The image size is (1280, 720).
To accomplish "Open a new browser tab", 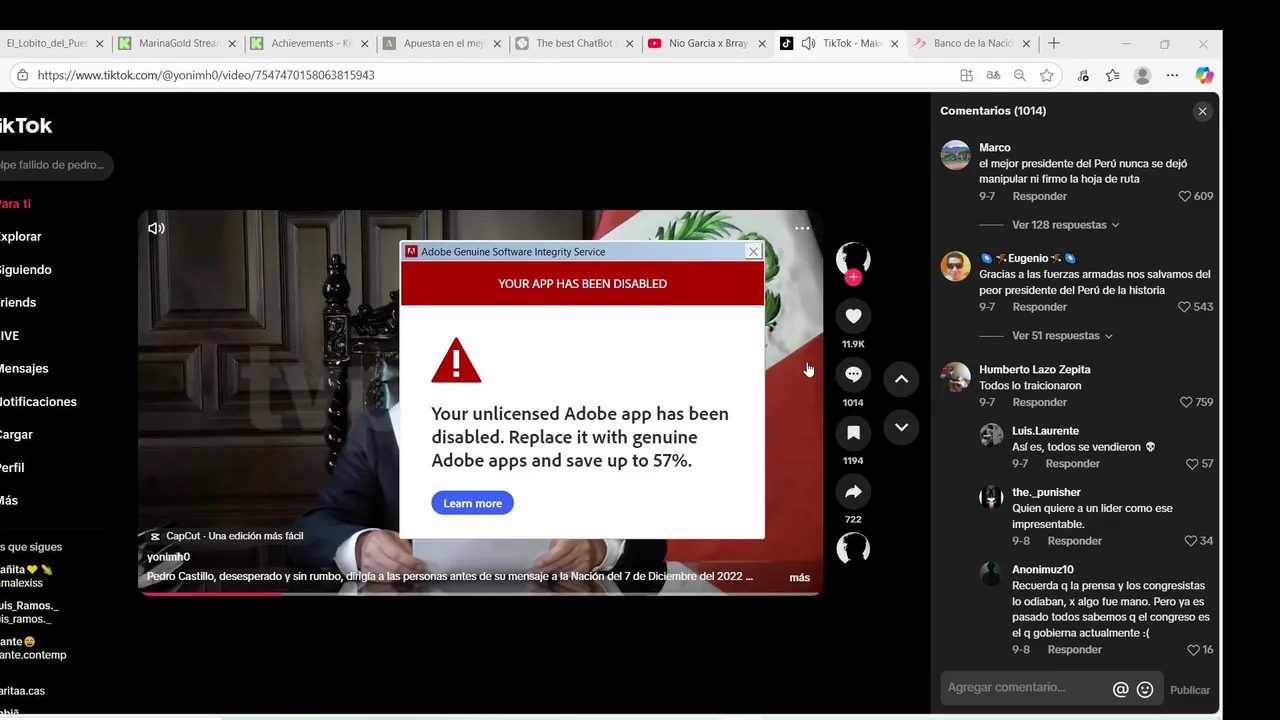I will (1053, 44).
